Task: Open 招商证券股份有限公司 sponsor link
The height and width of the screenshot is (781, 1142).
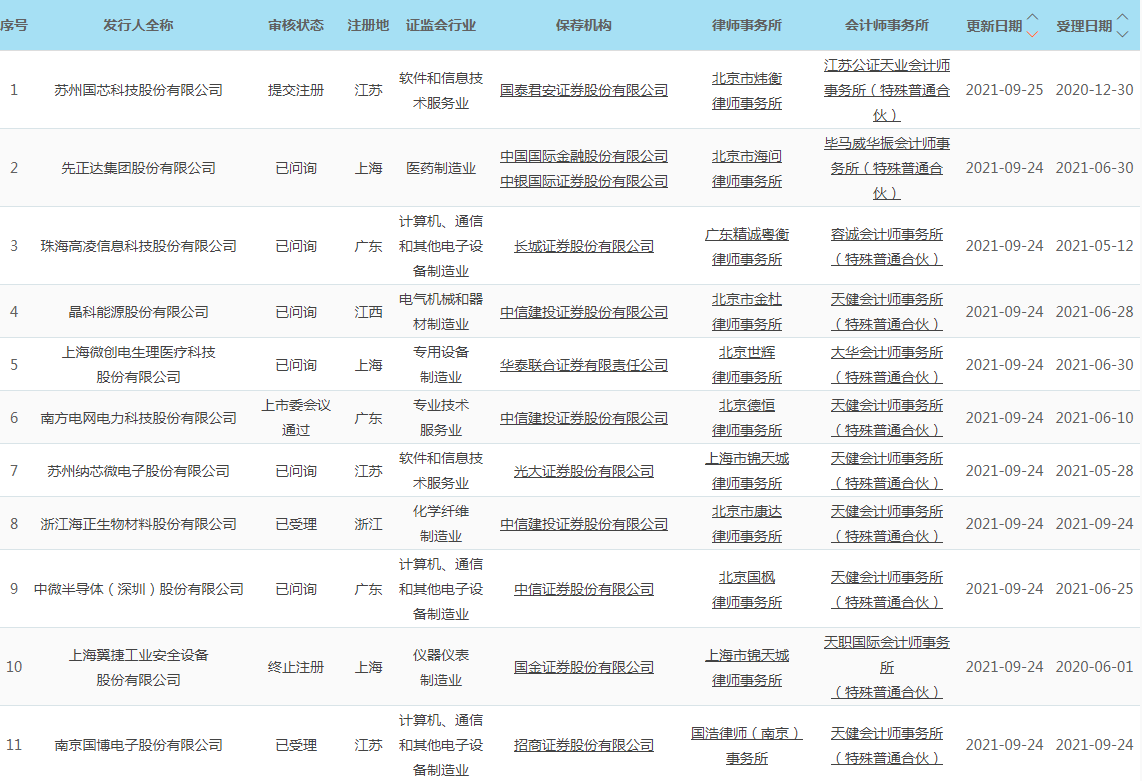Action: pyautogui.click(x=584, y=745)
